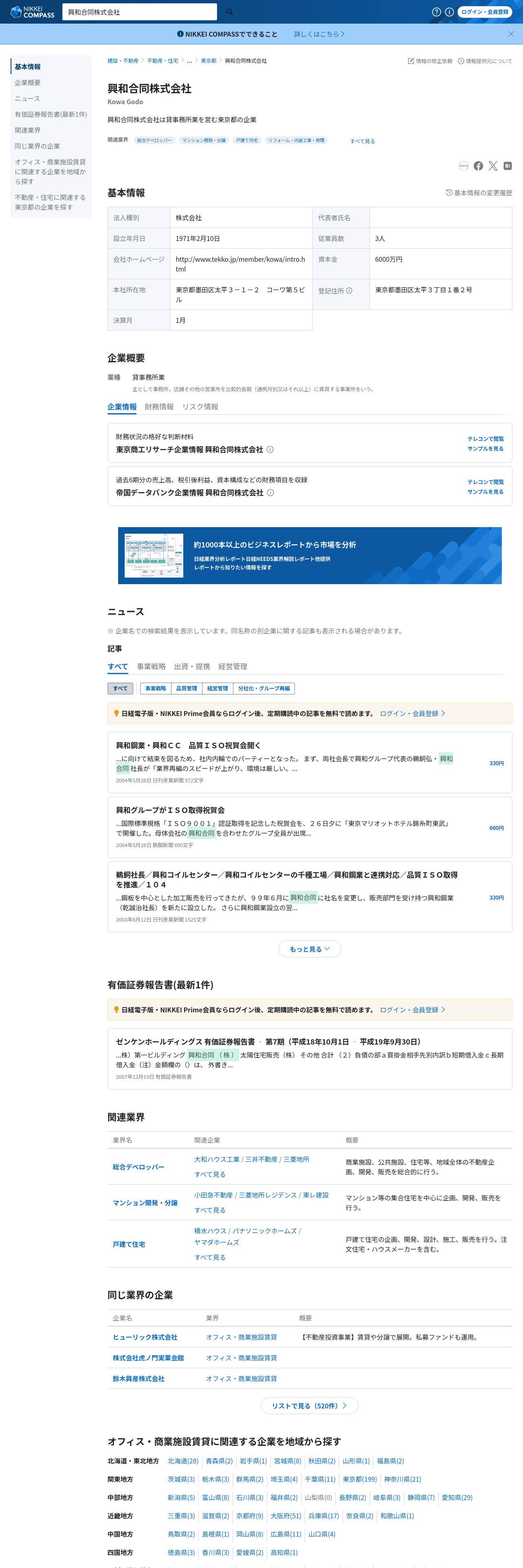The width and height of the screenshot is (523, 1568).
Task: Open 東京都(199) region link
Action: point(360,1479)
